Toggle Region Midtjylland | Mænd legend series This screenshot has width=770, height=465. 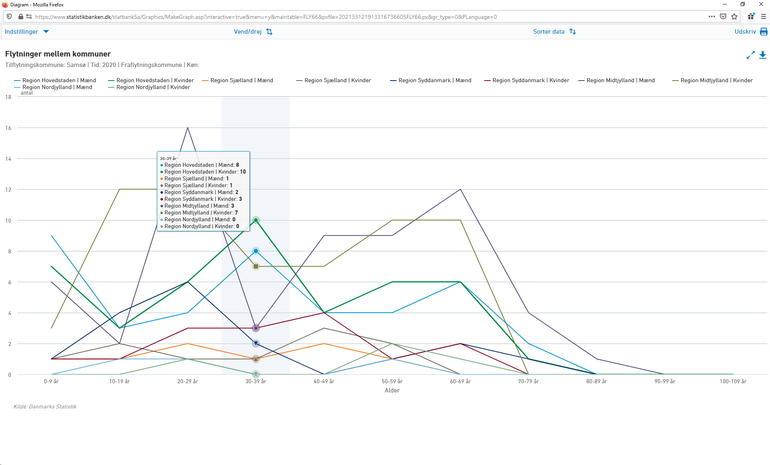click(x=617, y=80)
